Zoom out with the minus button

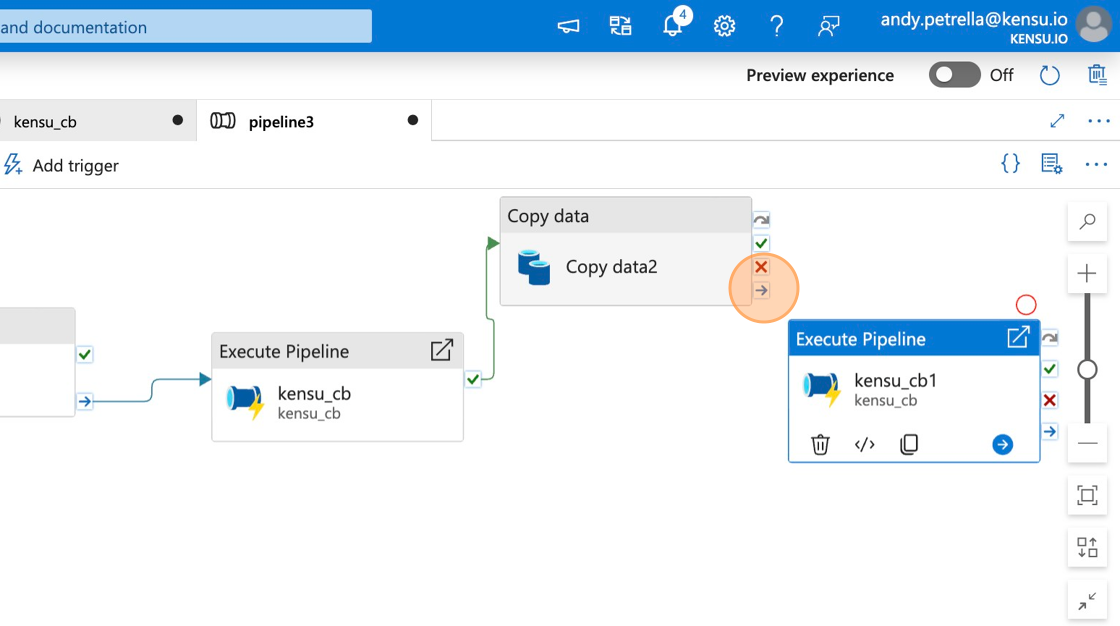[1087, 444]
